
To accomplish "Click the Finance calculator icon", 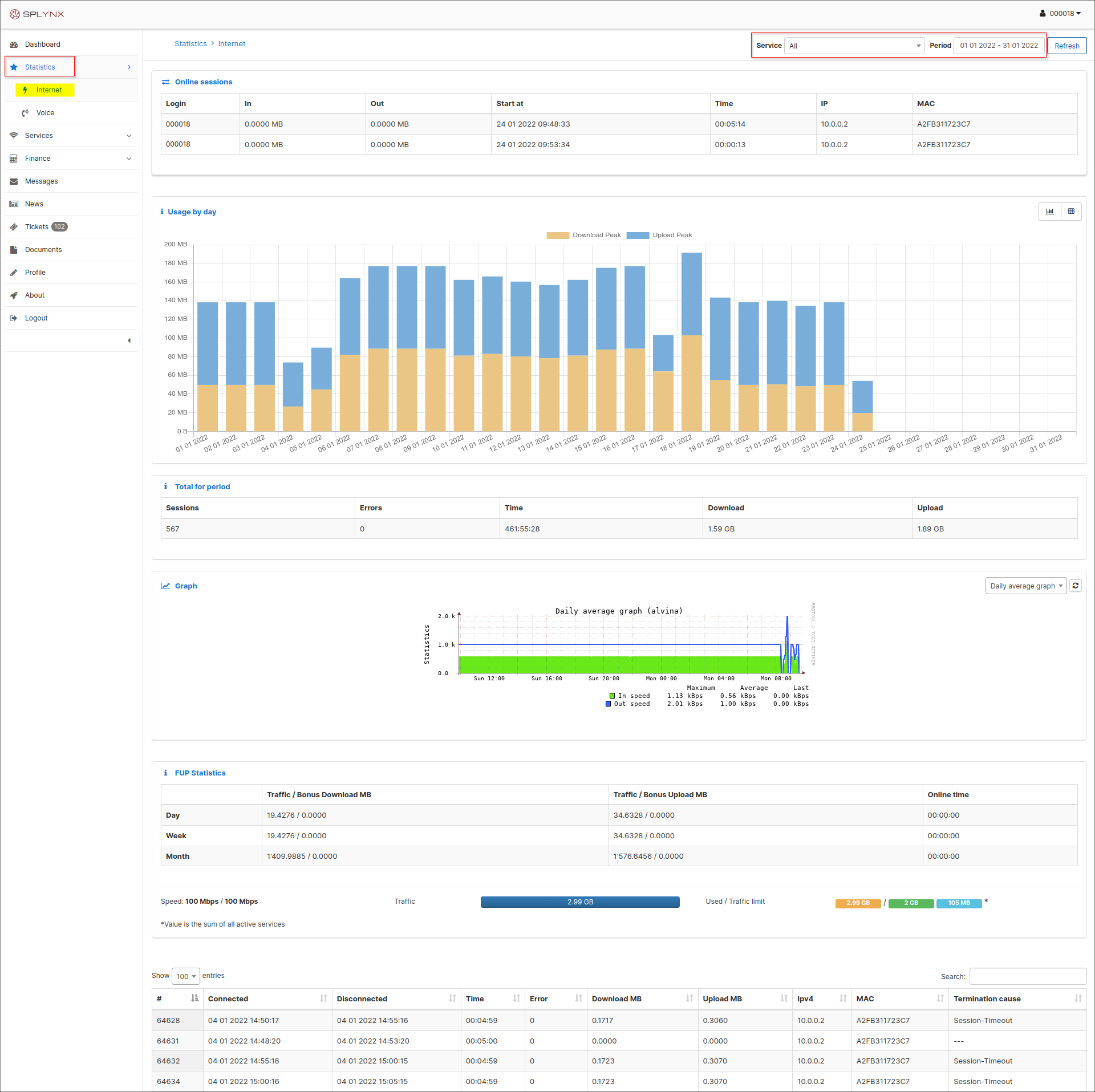I will point(14,159).
